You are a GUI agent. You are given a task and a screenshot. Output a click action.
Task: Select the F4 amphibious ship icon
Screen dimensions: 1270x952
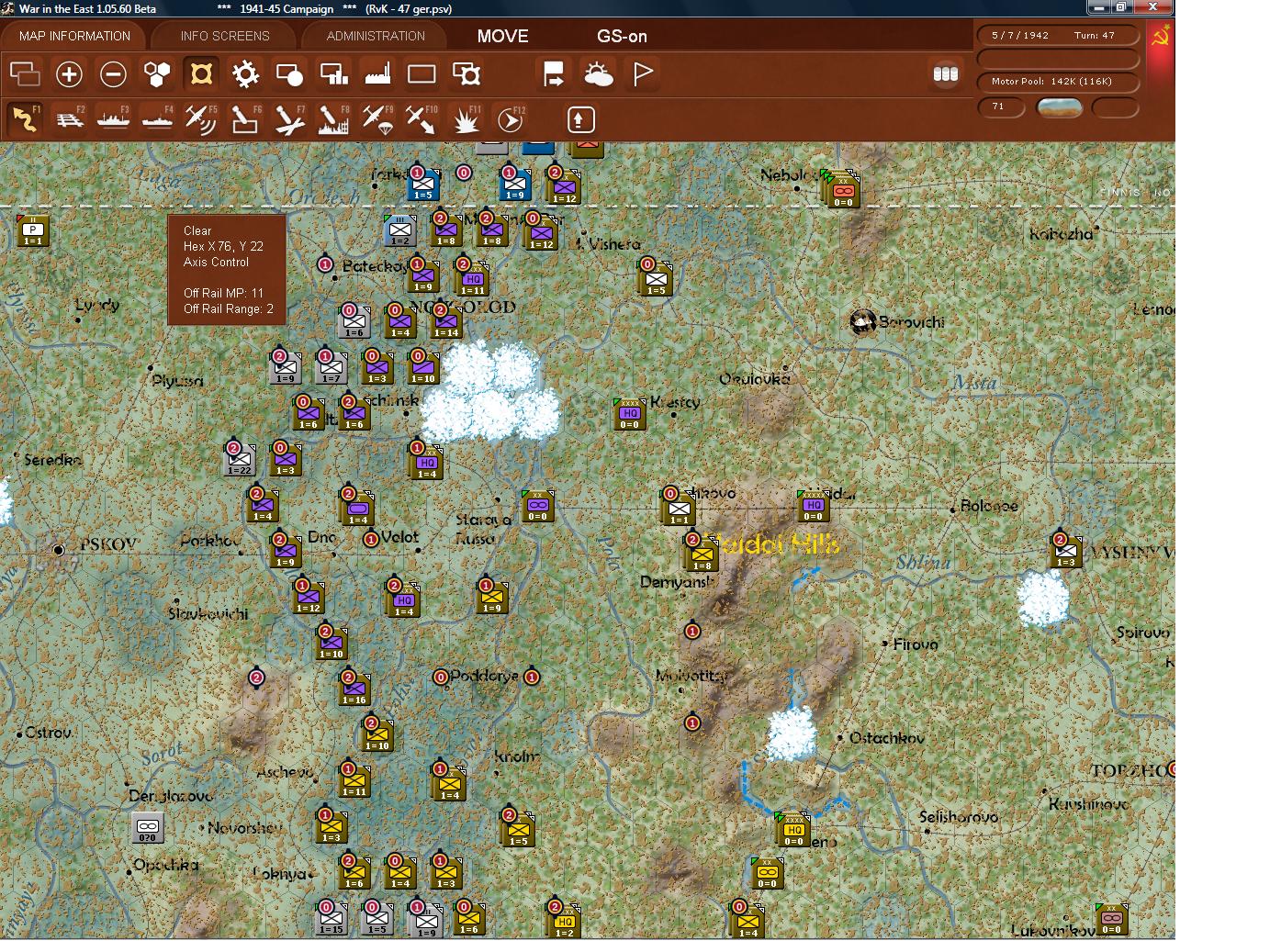(157, 119)
